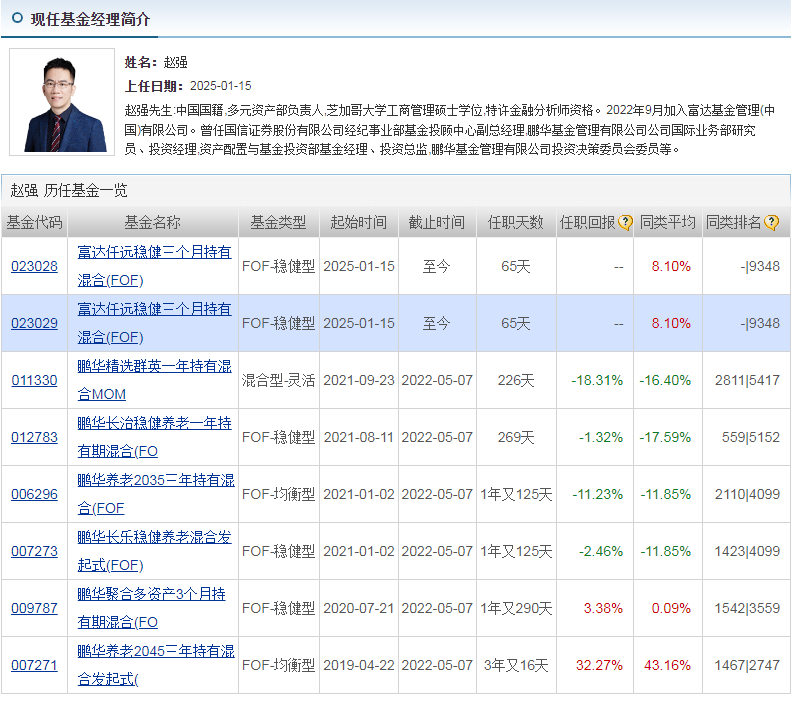Click the 1年又290天 tenure days cell
The width and height of the screenshot is (791, 703).
click(516, 608)
